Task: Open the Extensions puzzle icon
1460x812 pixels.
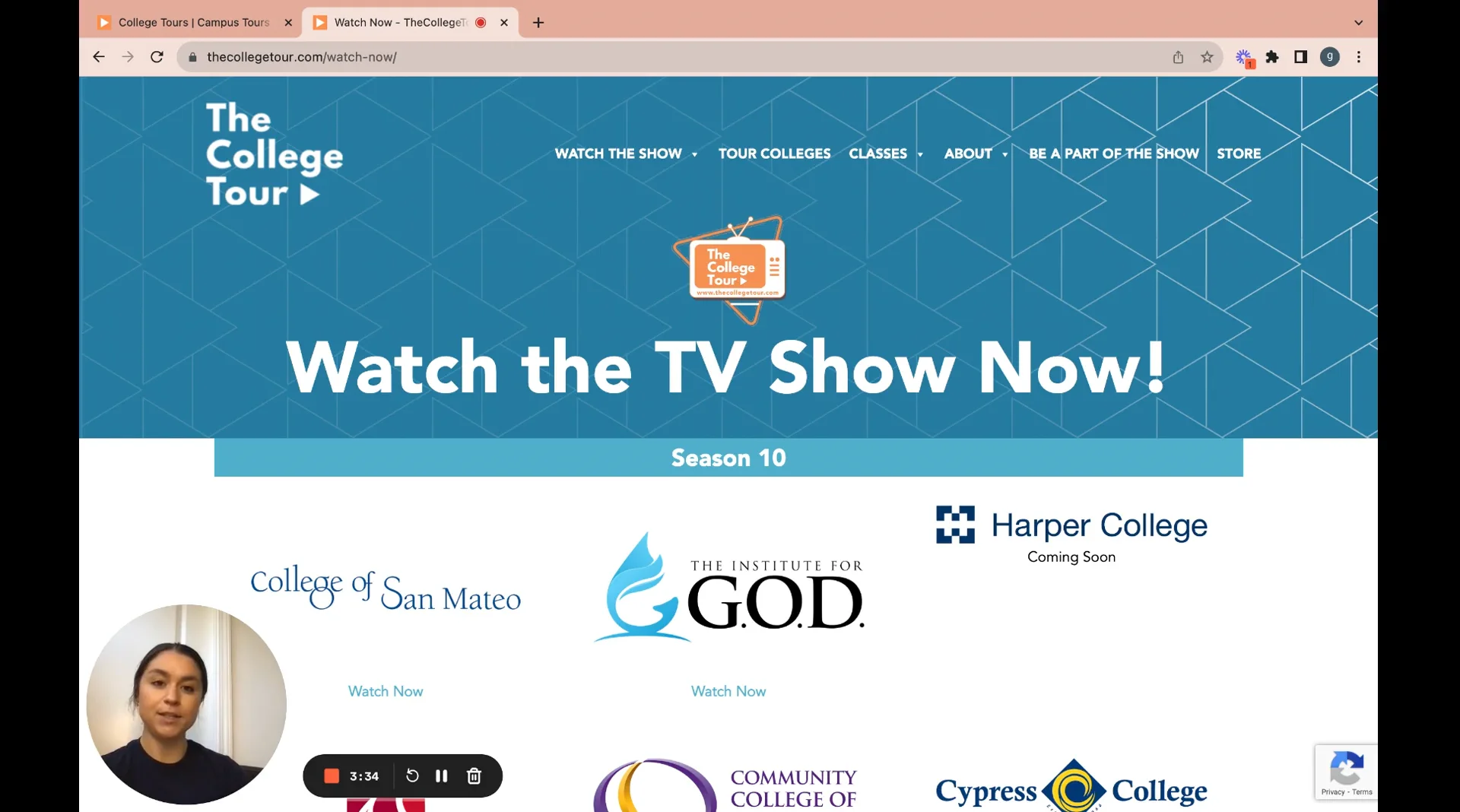Action: 1272,57
